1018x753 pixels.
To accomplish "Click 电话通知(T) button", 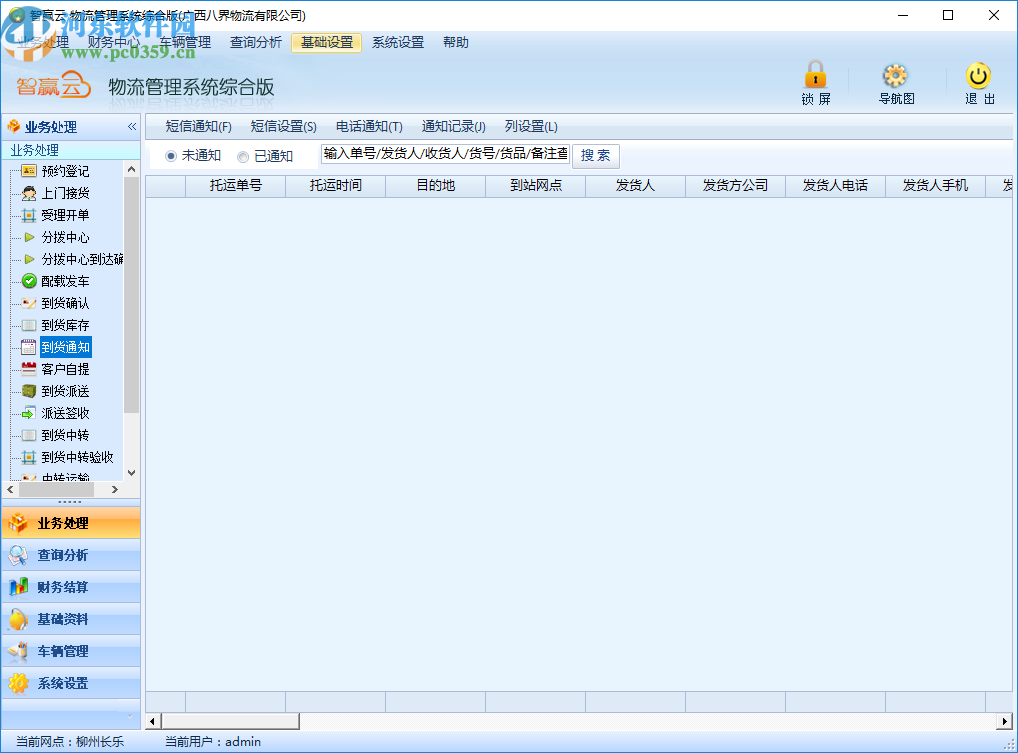I will coord(369,127).
